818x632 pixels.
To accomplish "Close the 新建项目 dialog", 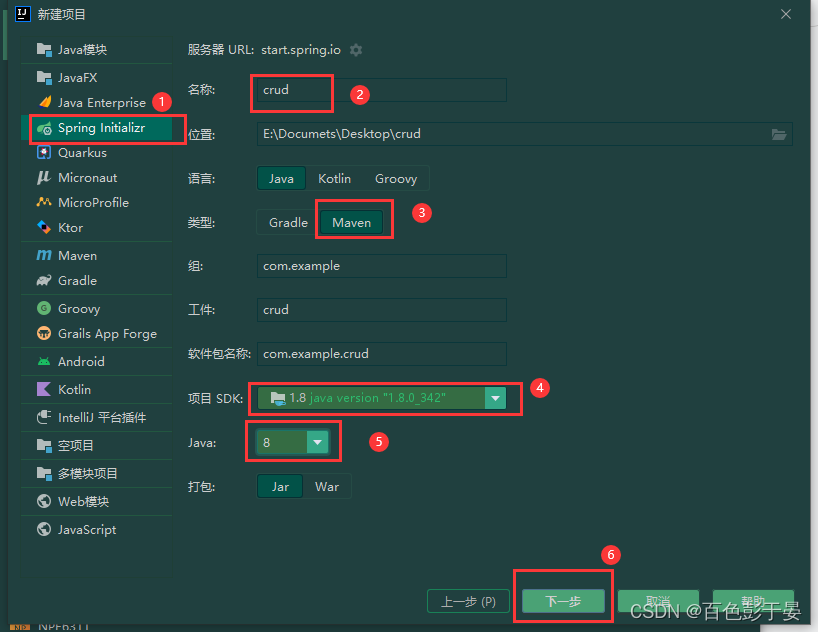I will click(786, 14).
